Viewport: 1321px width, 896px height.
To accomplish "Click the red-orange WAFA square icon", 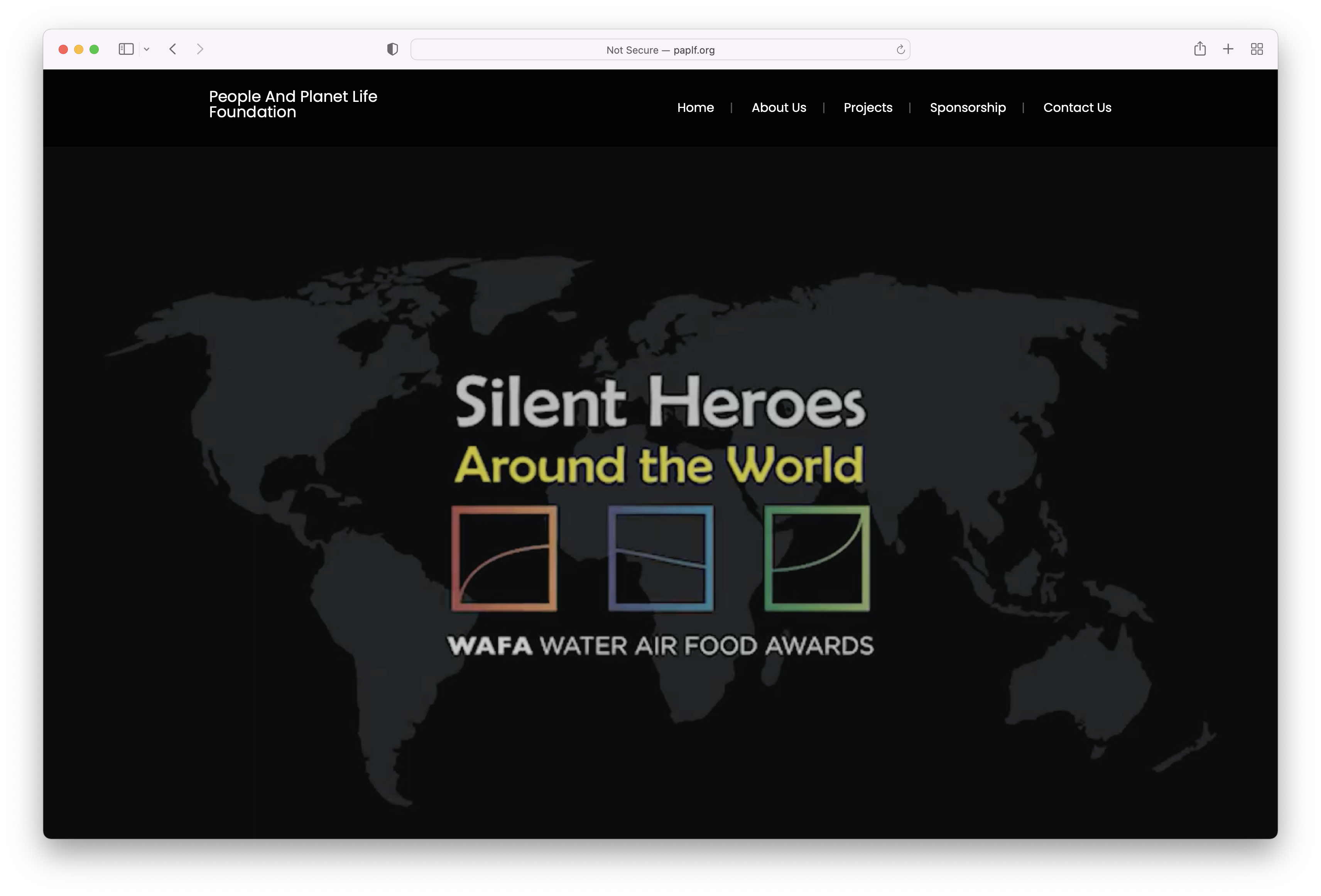I will click(x=504, y=559).
